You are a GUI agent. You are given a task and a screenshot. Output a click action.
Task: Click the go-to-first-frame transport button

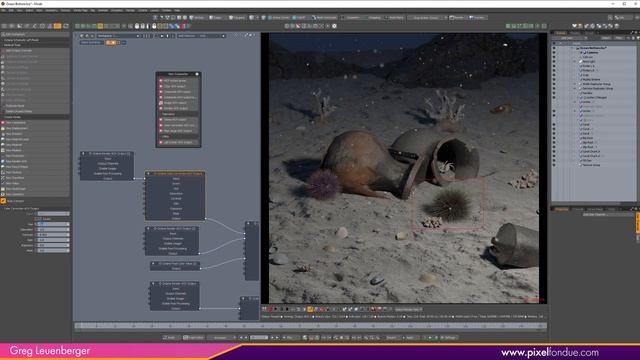pyautogui.click(x=241, y=338)
